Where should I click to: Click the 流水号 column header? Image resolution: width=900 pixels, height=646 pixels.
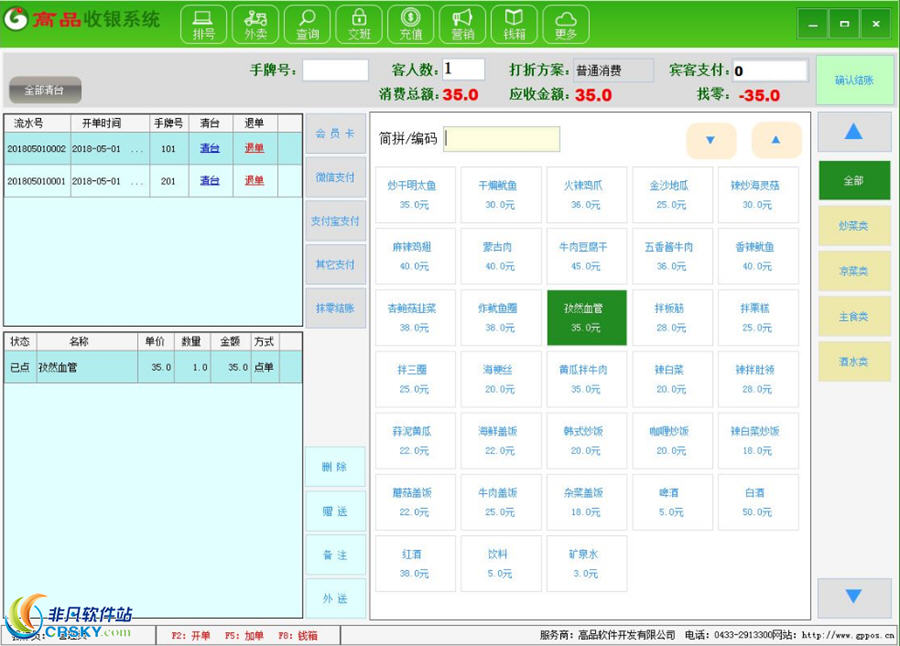[37, 123]
